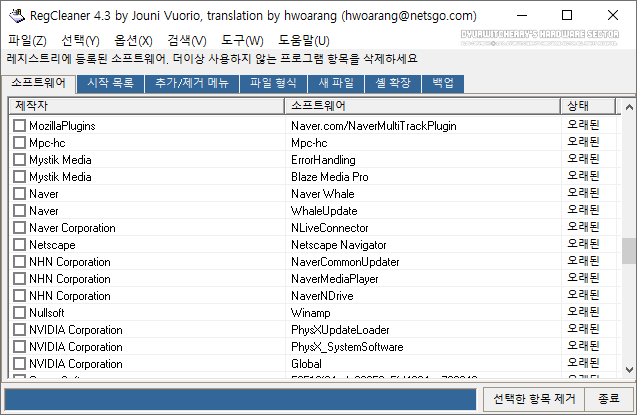Select the NaverMediaPlayer software entry
The width and height of the screenshot is (637, 415).
coord(334,279)
